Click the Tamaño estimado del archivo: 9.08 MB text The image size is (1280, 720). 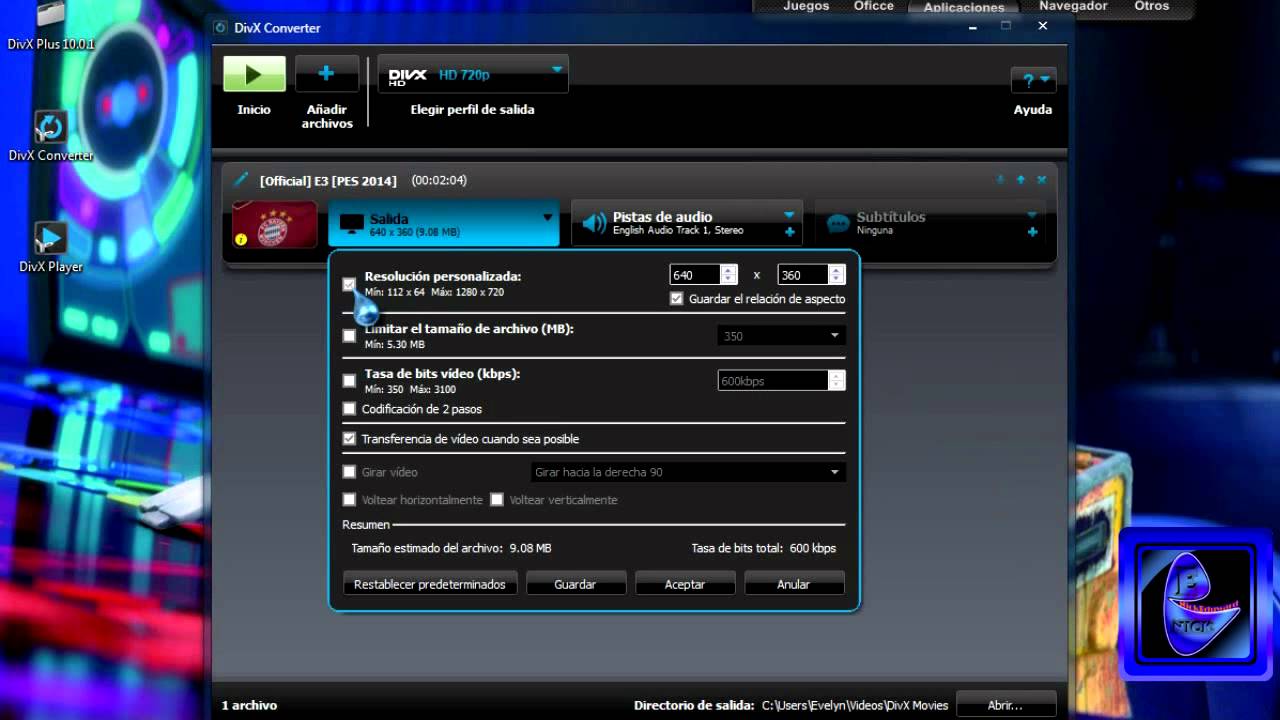point(451,548)
